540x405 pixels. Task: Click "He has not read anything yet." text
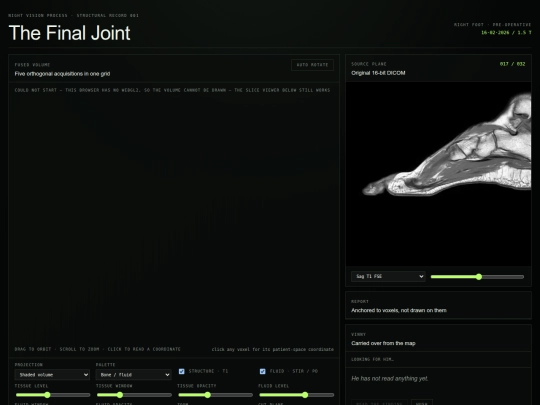click(x=390, y=378)
